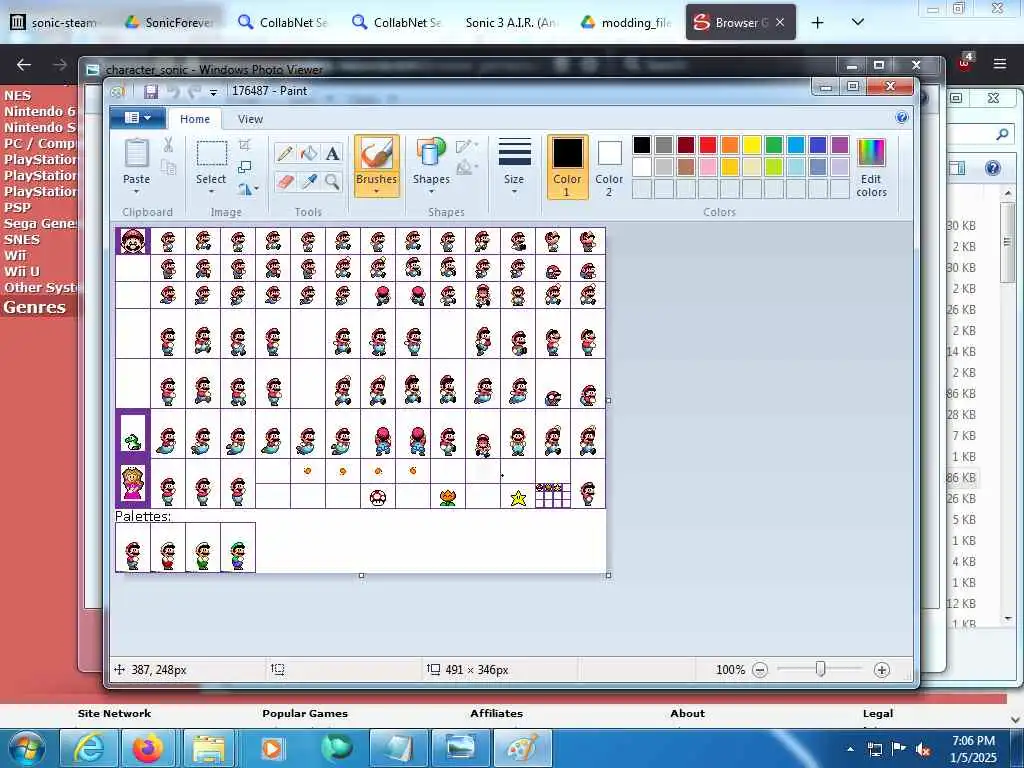Expand the Paste dropdown arrow
Screen dimensions: 1024x768
pyautogui.click(x=136, y=192)
